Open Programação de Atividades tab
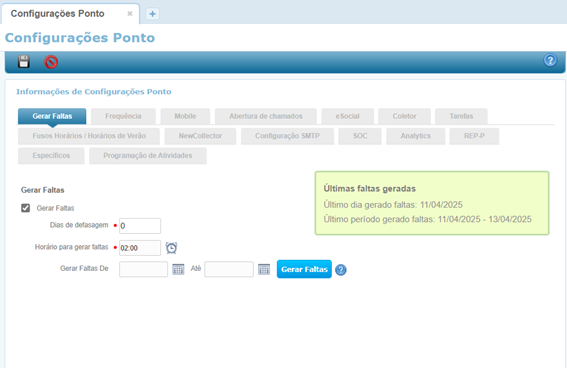This screenshot has height=368, width=567. point(148,156)
